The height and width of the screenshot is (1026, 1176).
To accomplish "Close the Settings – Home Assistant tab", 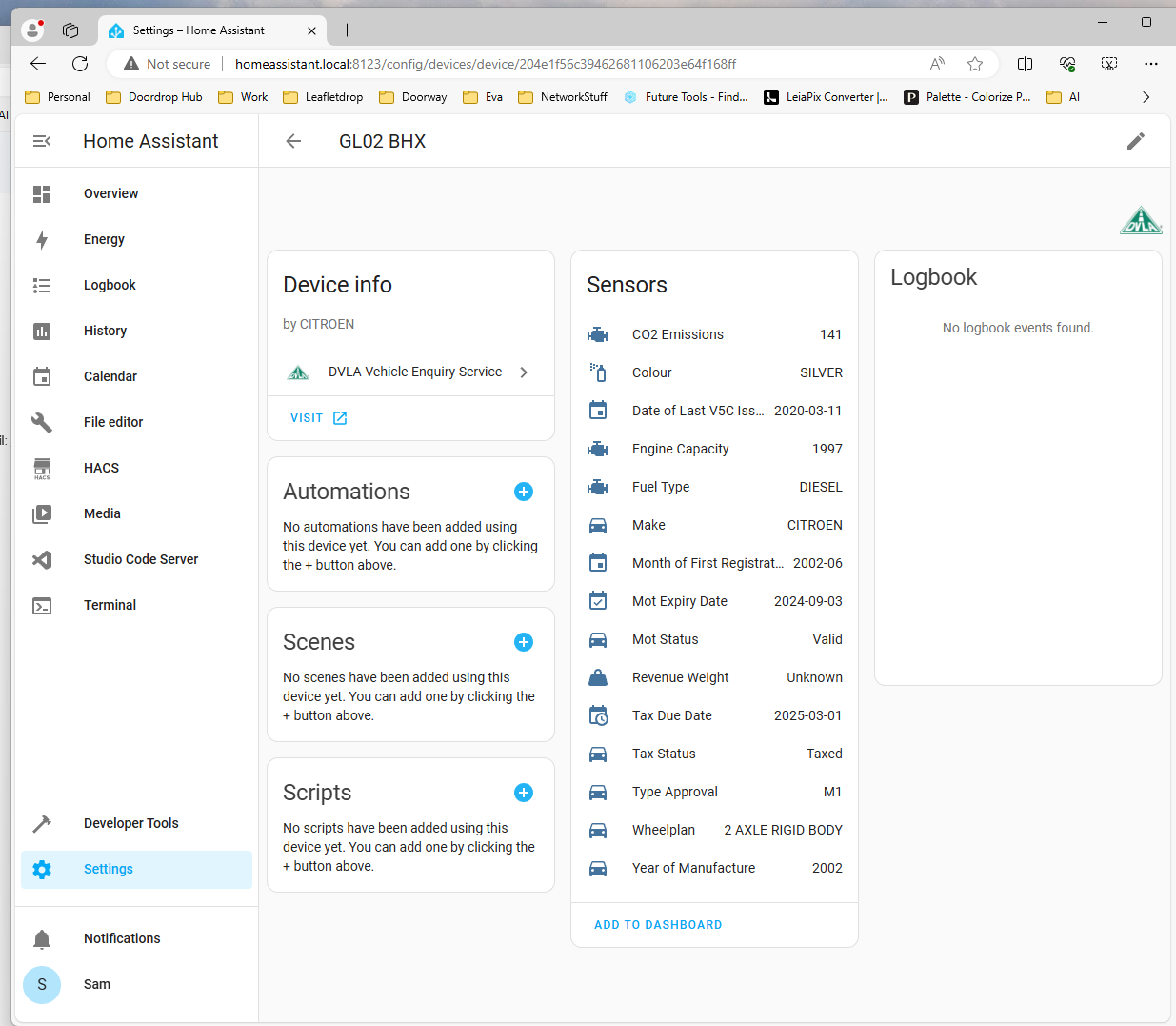I will pos(311,30).
